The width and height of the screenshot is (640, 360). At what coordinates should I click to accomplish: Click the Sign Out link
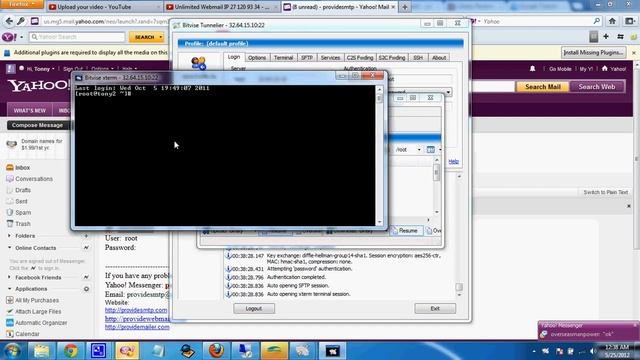[73, 69]
